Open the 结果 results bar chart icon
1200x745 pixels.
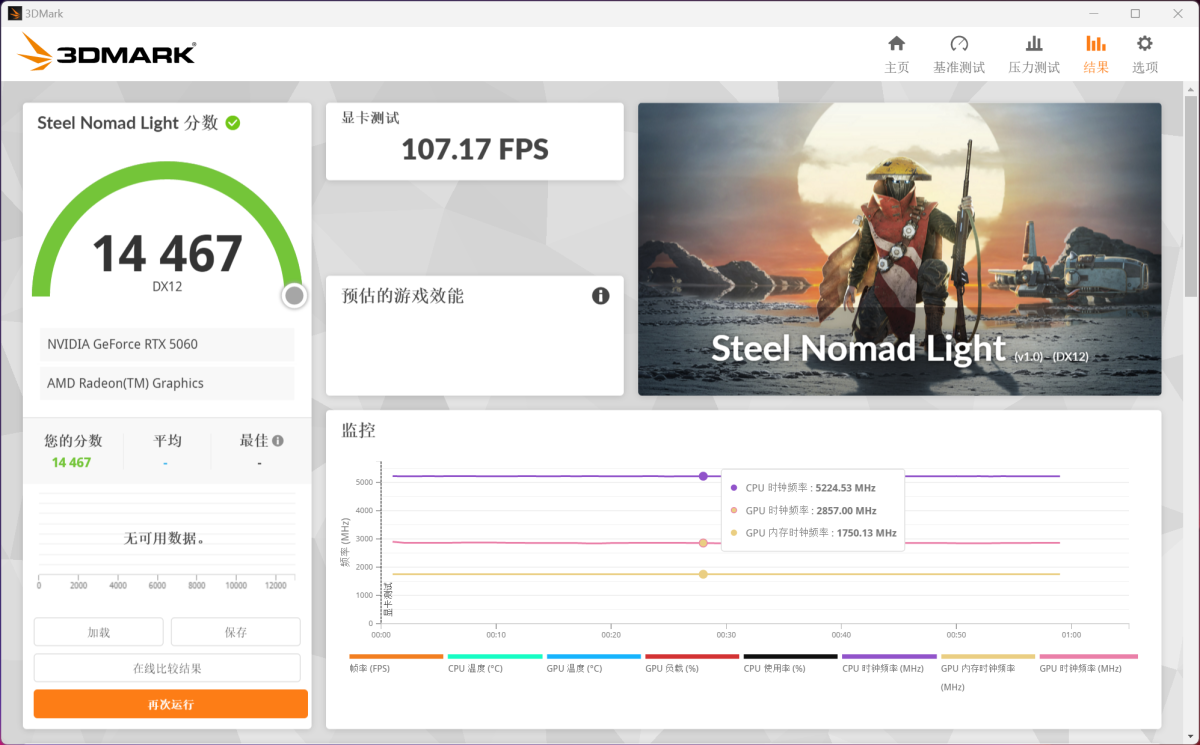click(1096, 44)
